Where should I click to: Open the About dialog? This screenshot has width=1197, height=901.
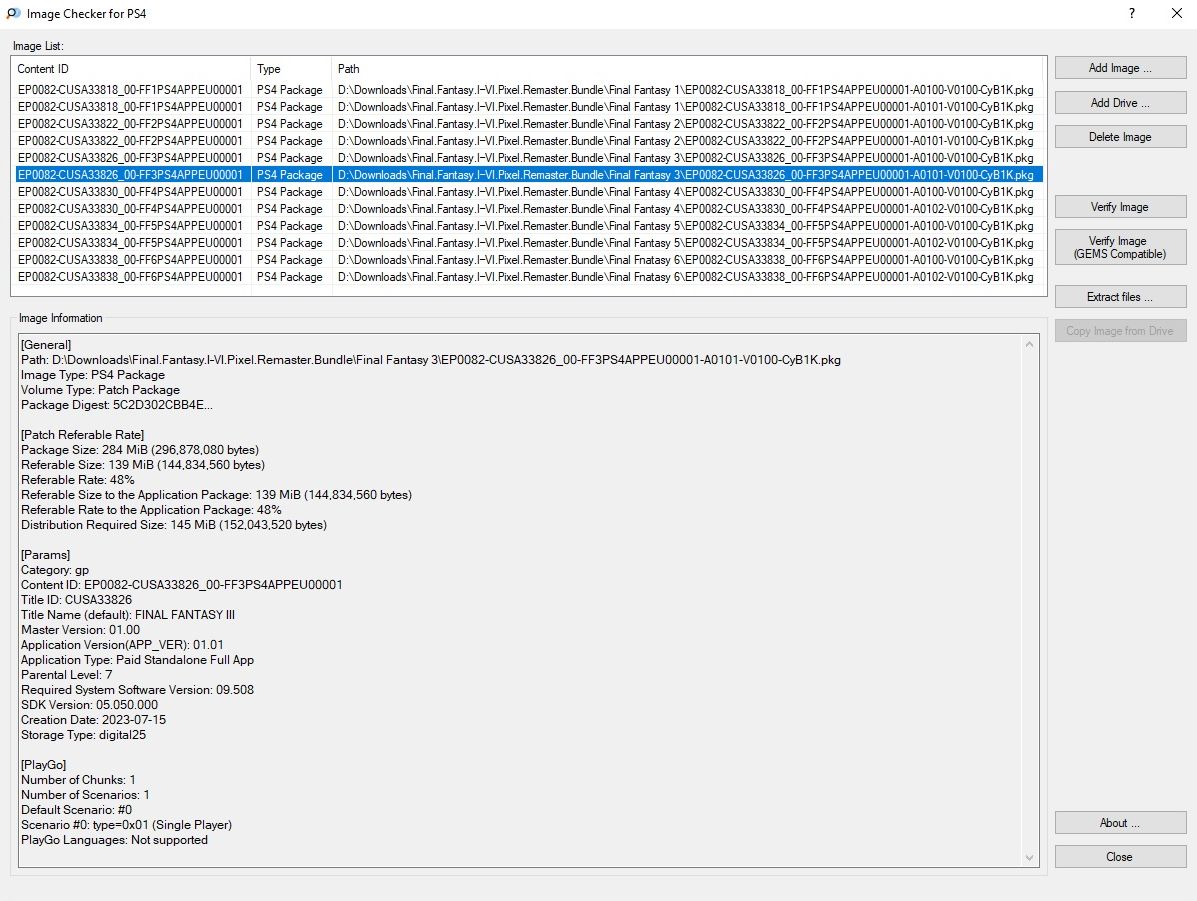click(x=1120, y=822)
